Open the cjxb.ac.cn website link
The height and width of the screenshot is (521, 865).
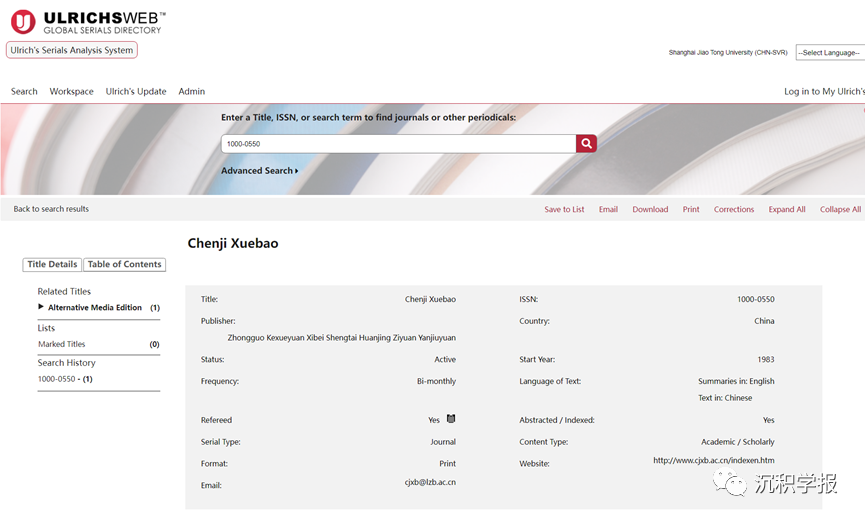[713, 460]
